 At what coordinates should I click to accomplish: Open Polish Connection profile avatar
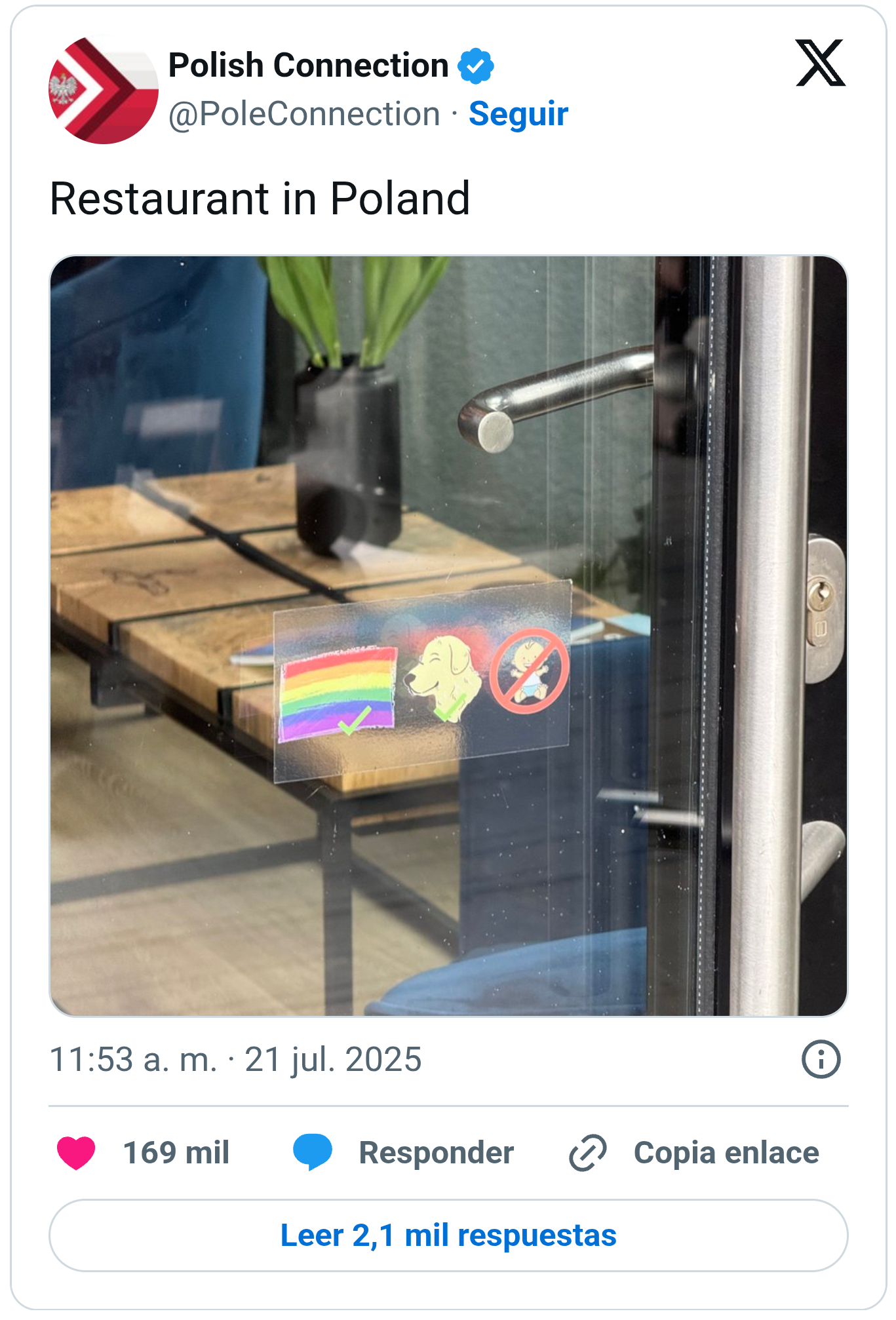tap(104, 90)
